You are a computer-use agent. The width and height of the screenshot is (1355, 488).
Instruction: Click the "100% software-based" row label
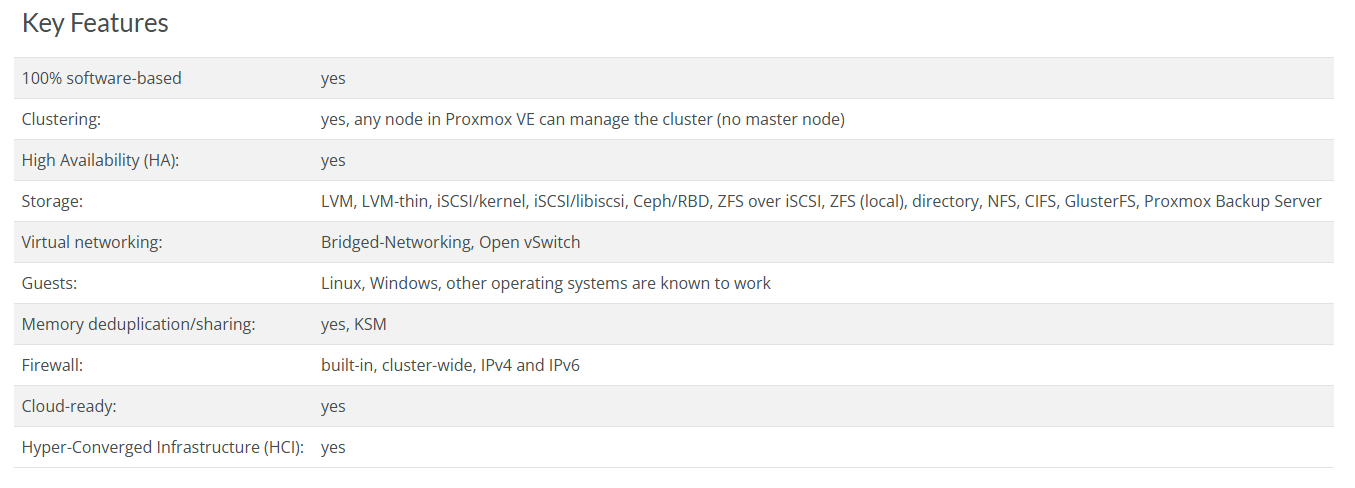pos(102,78)
